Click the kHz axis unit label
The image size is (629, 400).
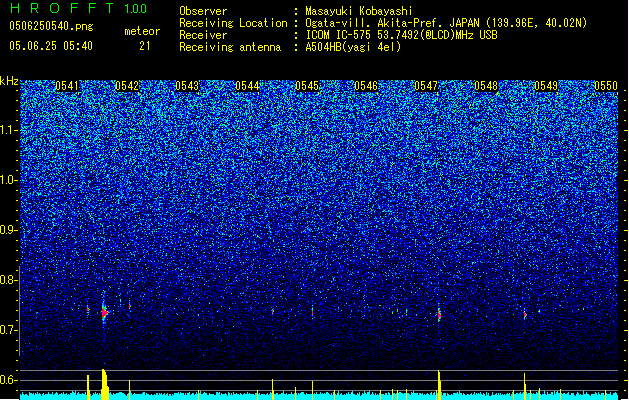[9, 81]
